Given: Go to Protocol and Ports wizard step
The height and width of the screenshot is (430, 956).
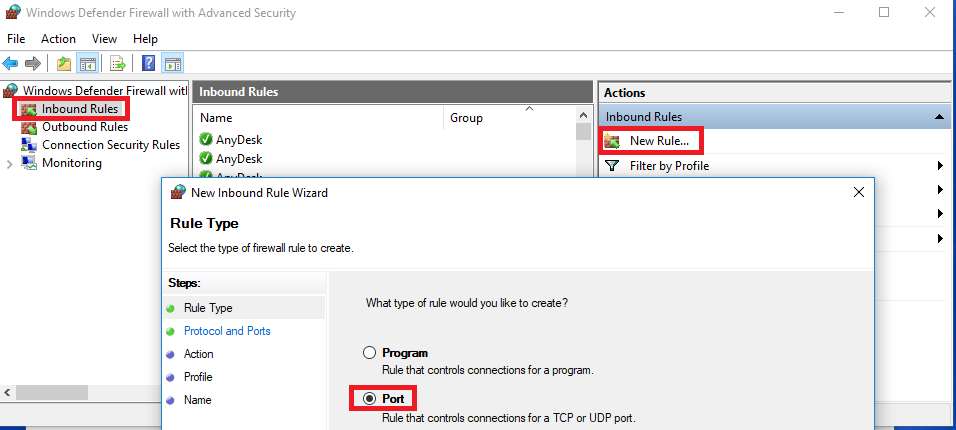Looking at the screenshot, I should coord(227,331).
